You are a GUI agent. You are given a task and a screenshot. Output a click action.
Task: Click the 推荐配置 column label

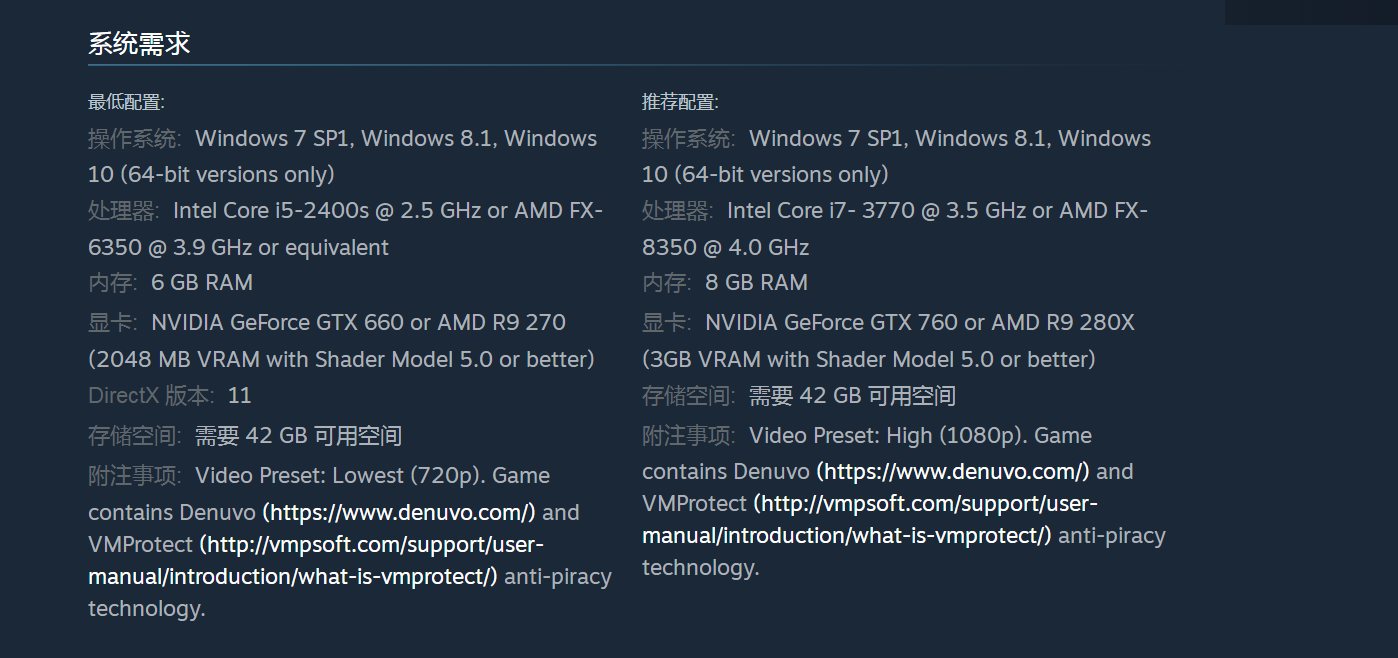click(680, 102)
